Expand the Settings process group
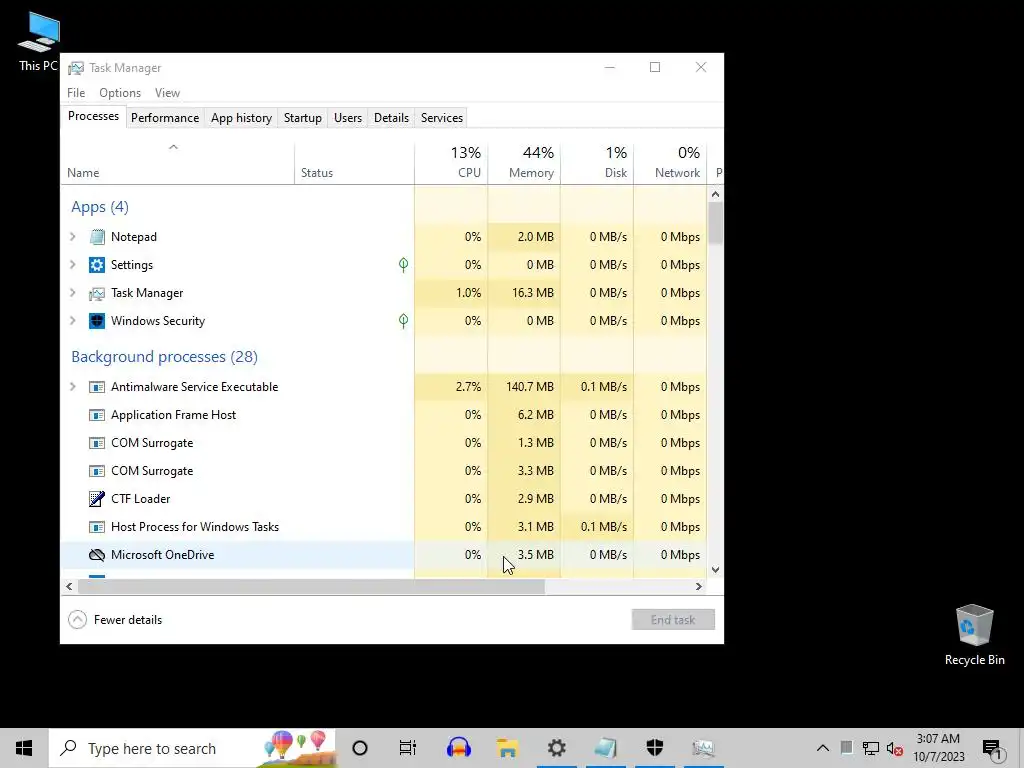Viewport: 1024px width, 768px height. pyautogui.click(x=73, y=264)
